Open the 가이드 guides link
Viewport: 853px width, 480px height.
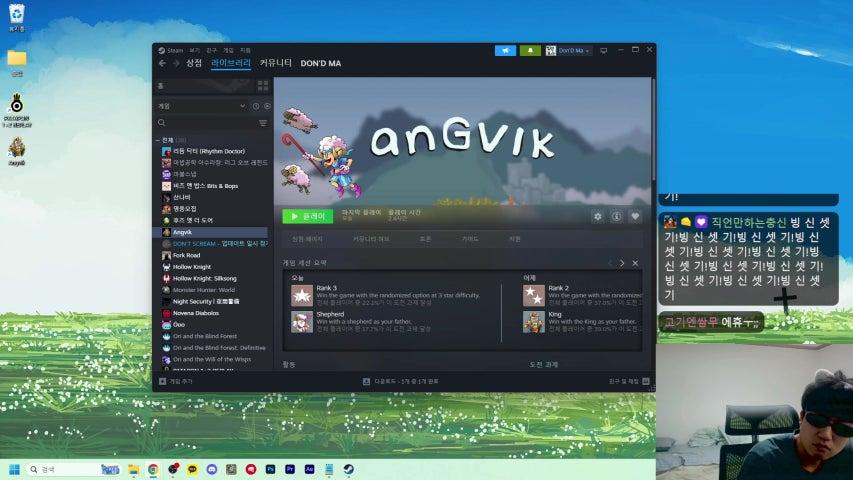click(470, 239)
